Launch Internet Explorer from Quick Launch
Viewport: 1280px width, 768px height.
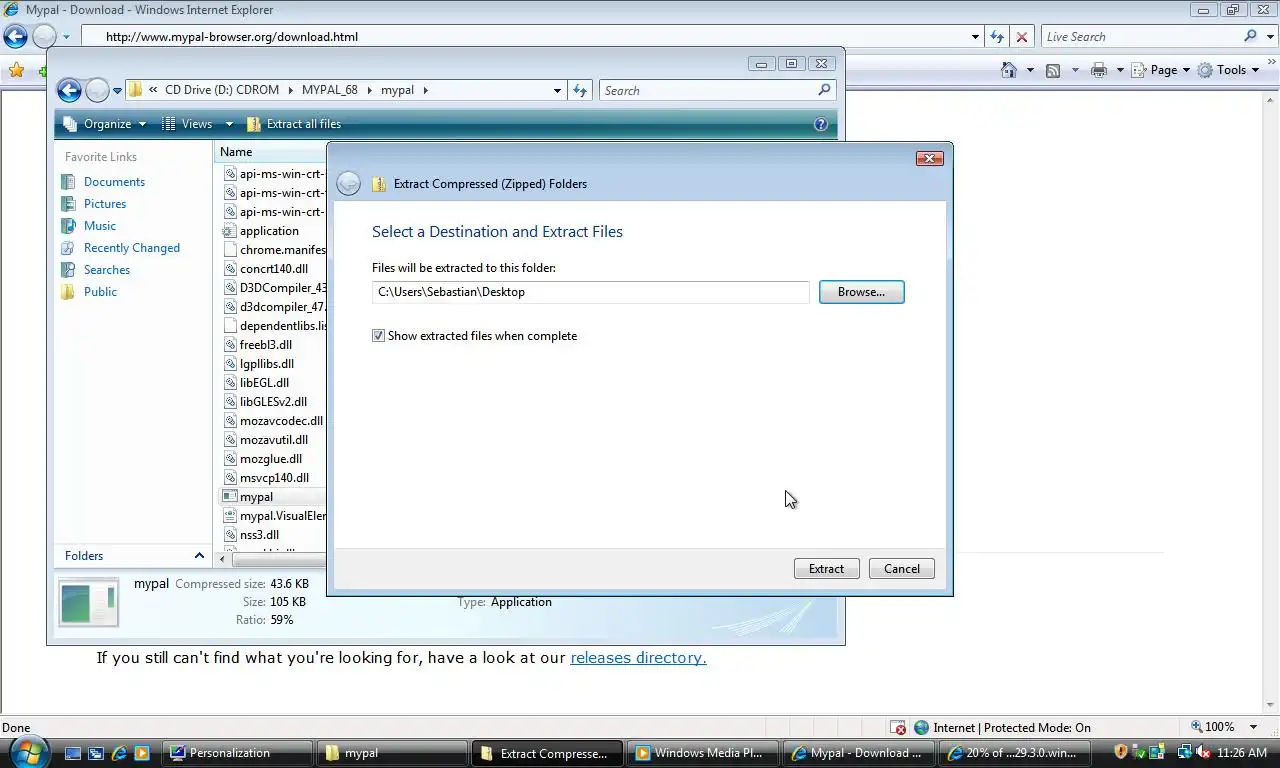tap(119, 753)
